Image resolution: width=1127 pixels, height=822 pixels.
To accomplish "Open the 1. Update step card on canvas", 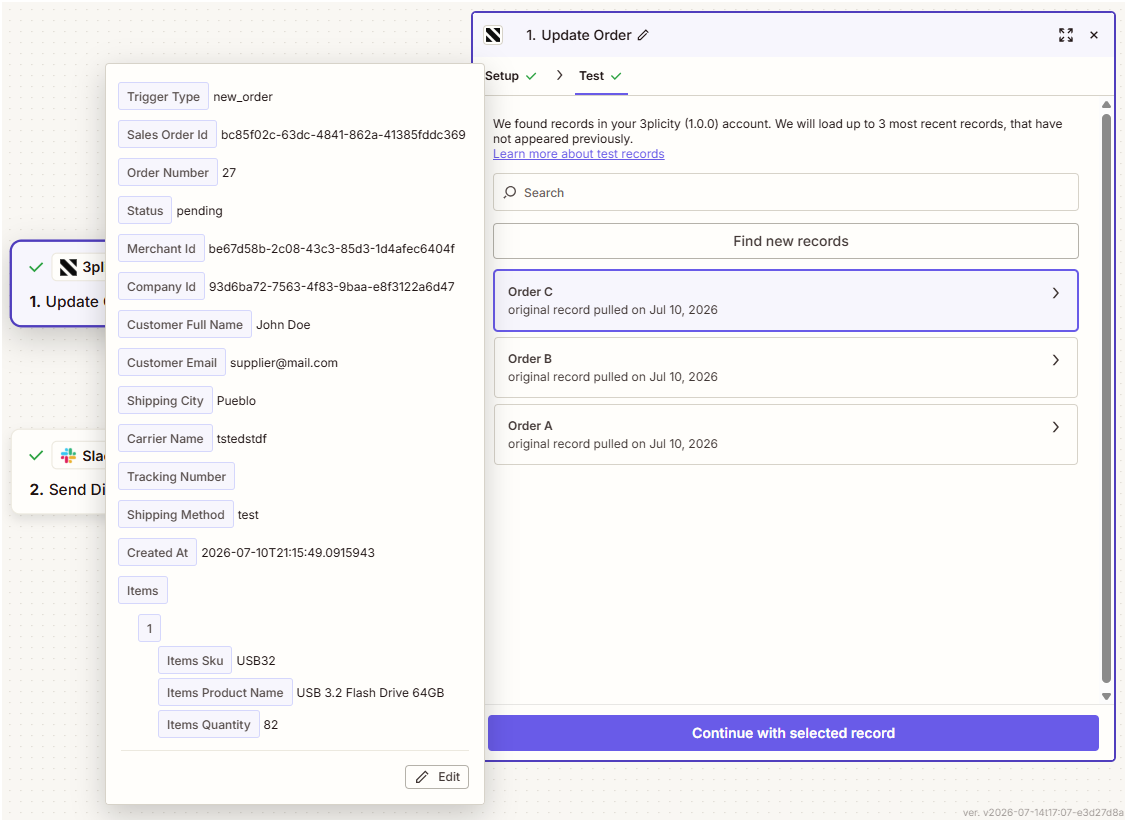I will [59, 284].
